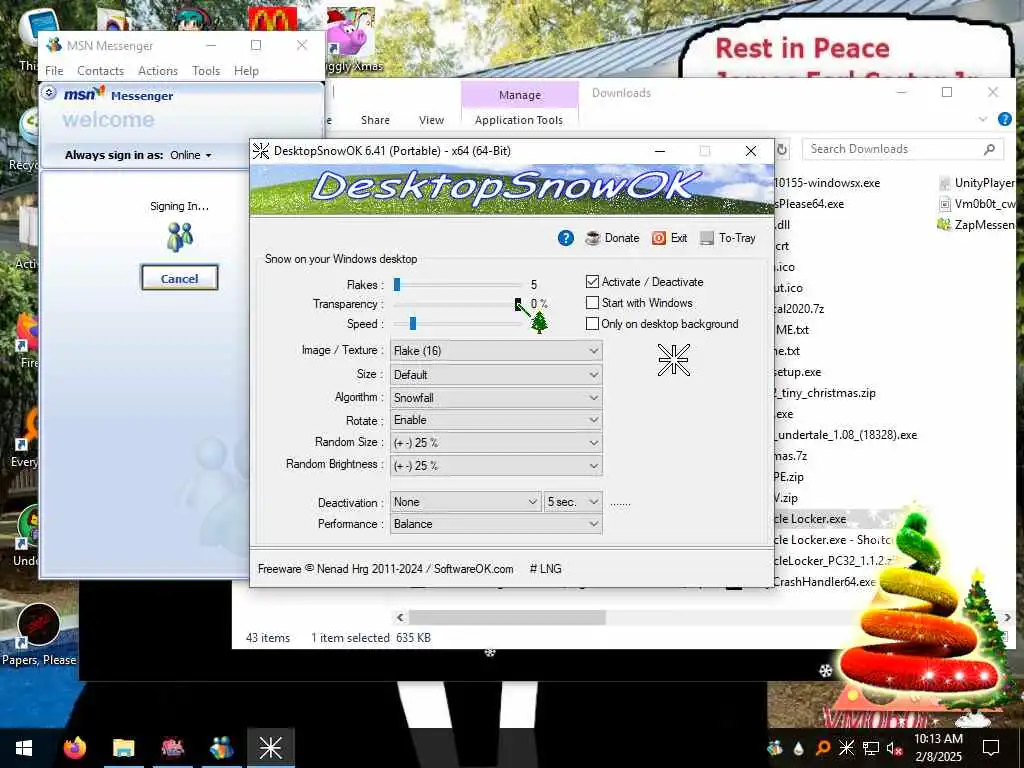
Task: Click the Speed slider handle
Action: [412, 323]
